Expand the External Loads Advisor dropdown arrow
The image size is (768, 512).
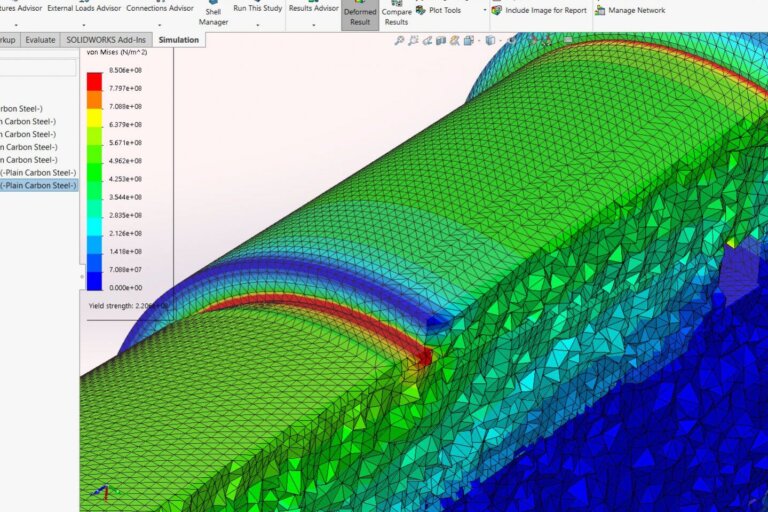84,25
